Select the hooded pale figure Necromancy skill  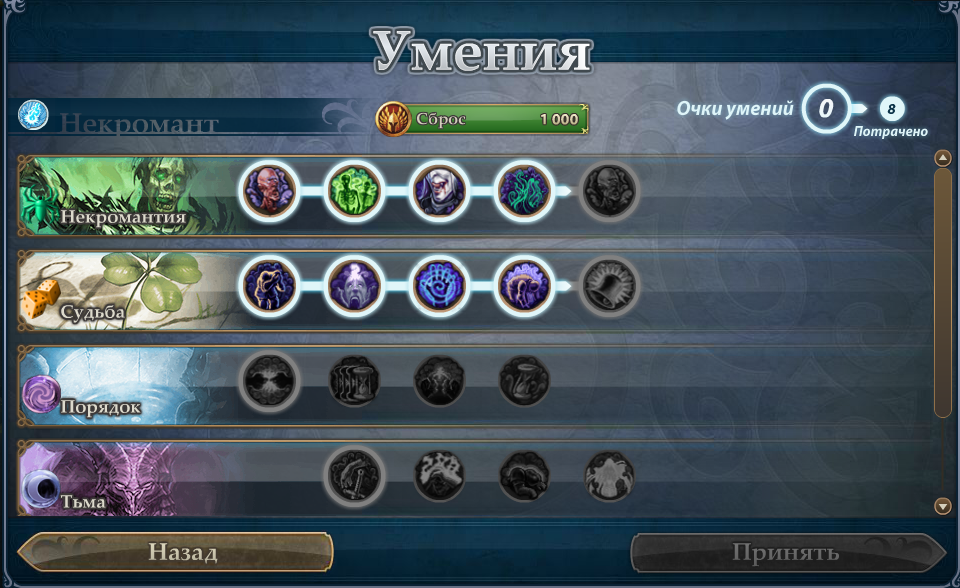pos(438,190)
